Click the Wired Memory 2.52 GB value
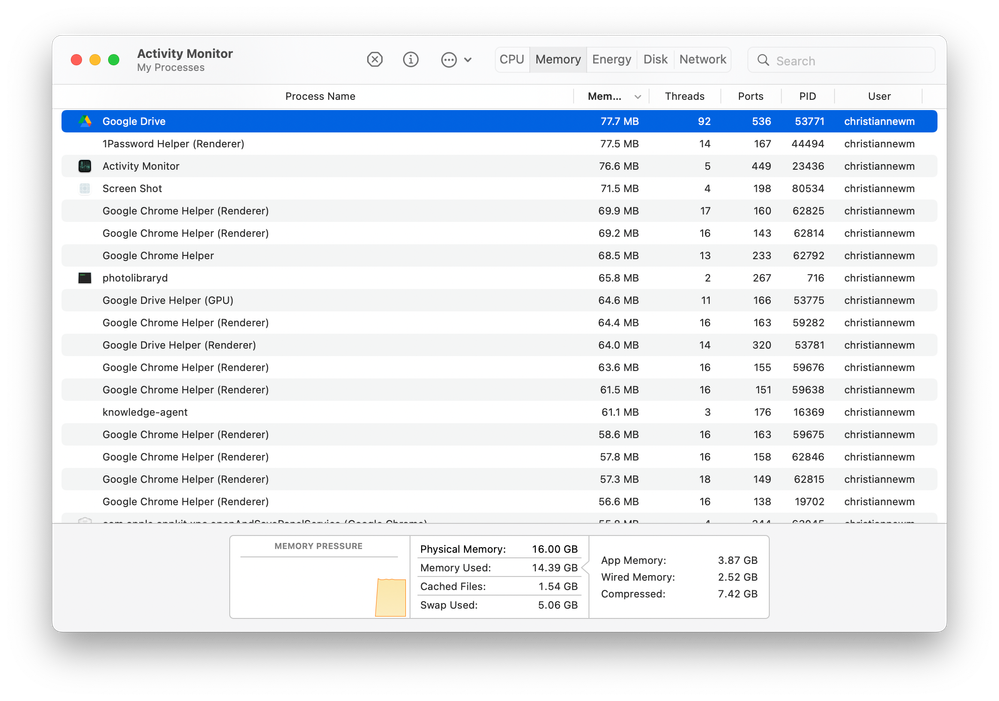Image resolution: width=999 pixels, height=701 pixels. pos(738,577)
